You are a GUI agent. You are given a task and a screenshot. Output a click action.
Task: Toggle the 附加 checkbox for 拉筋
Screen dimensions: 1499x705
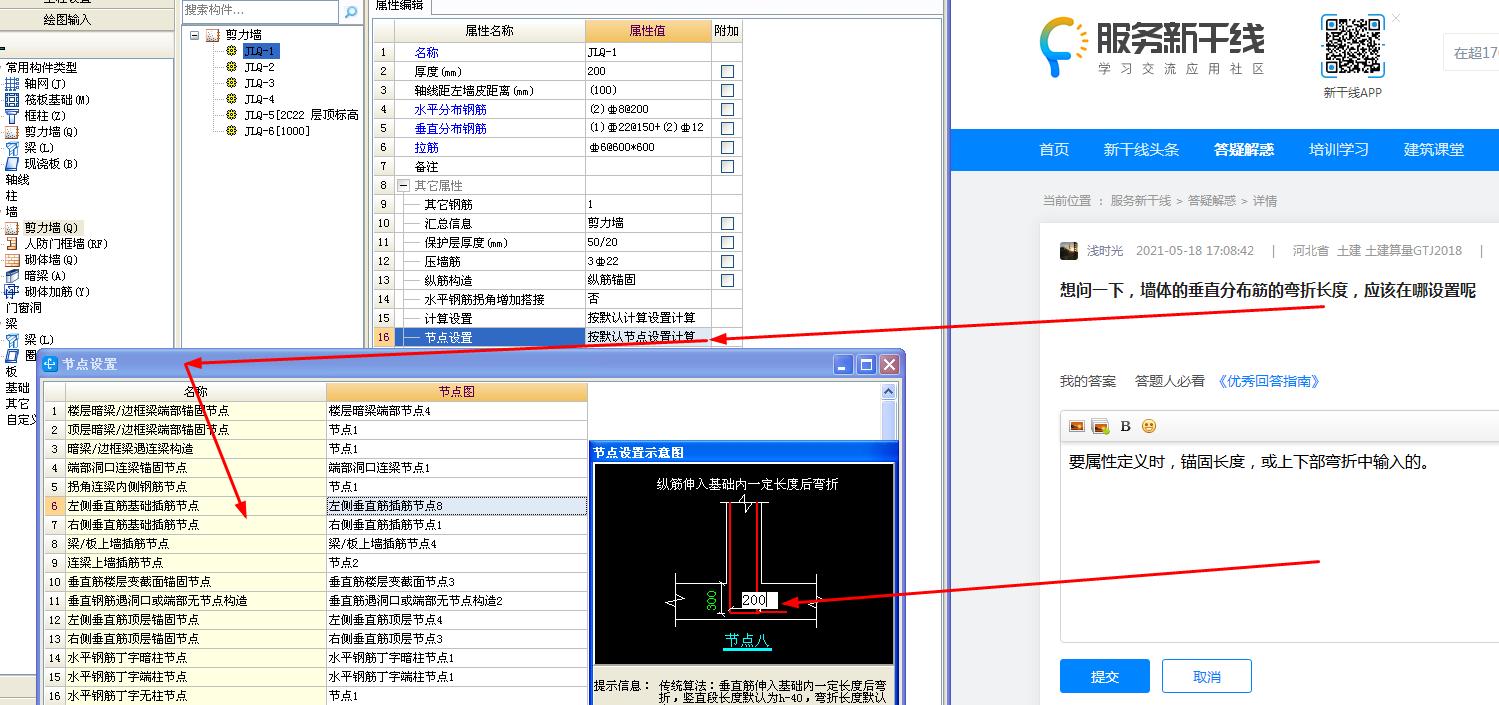[x=727, y=147]
